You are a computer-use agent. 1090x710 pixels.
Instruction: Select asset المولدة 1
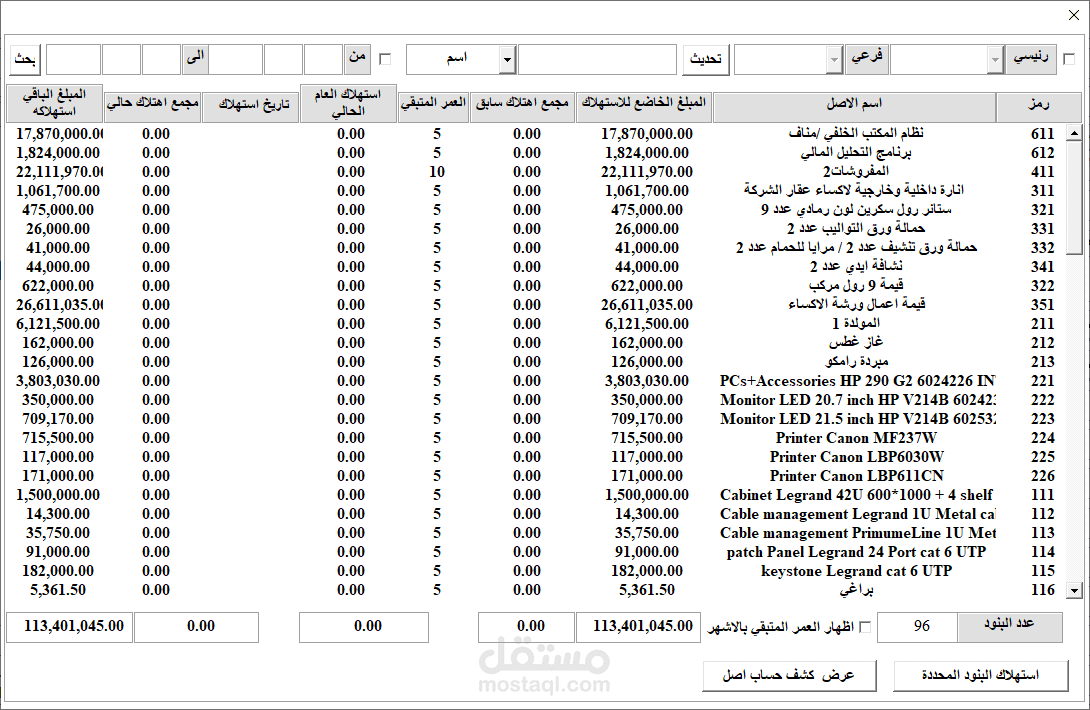(536, 324)
